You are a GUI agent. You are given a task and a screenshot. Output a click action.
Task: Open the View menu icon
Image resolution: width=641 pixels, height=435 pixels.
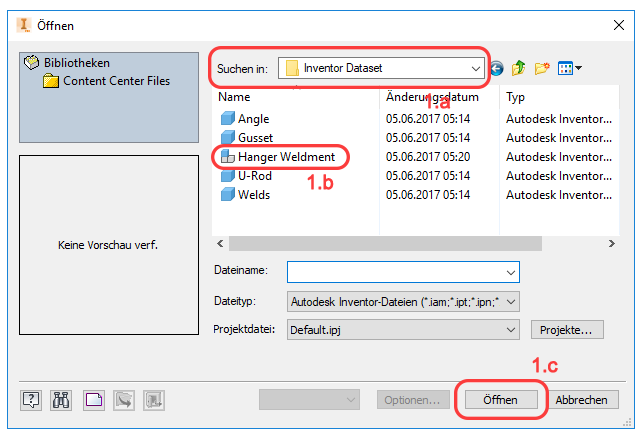569,68
